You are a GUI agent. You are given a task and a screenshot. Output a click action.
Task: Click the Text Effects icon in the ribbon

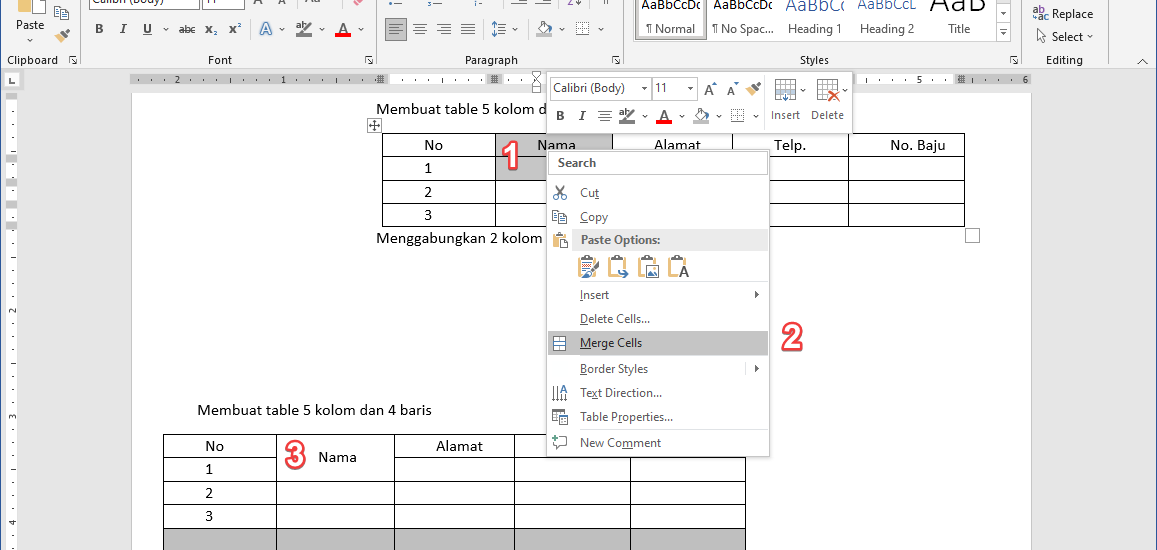[266, 30]
